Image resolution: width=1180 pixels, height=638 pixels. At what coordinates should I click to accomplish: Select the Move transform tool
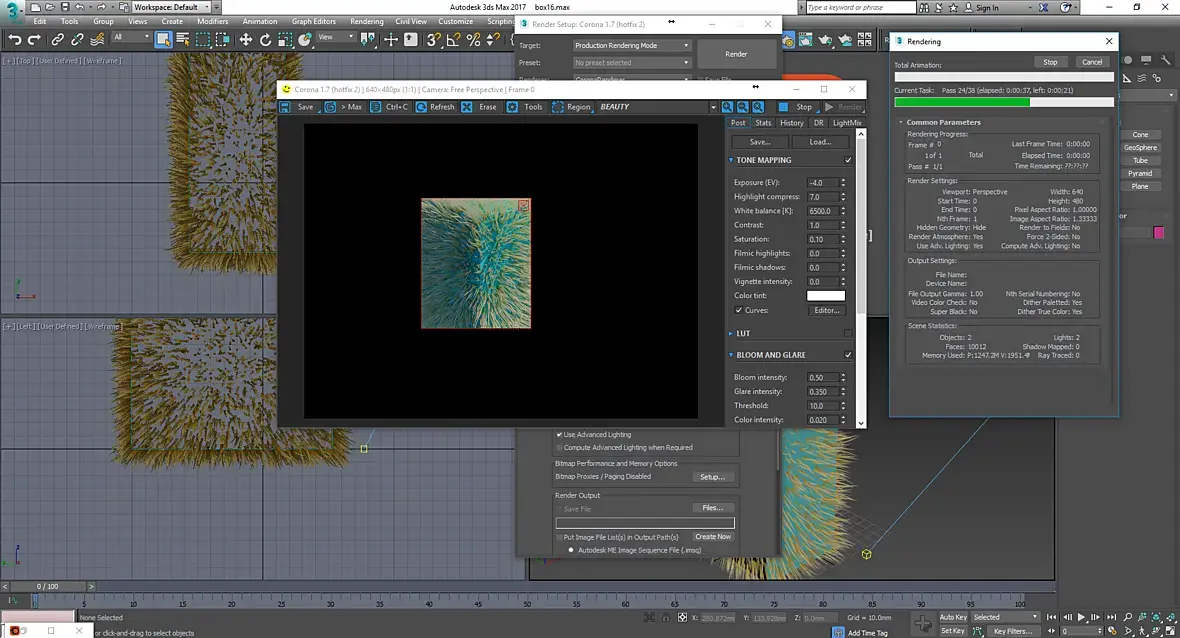pyautogui.click(x=245, y=40)
